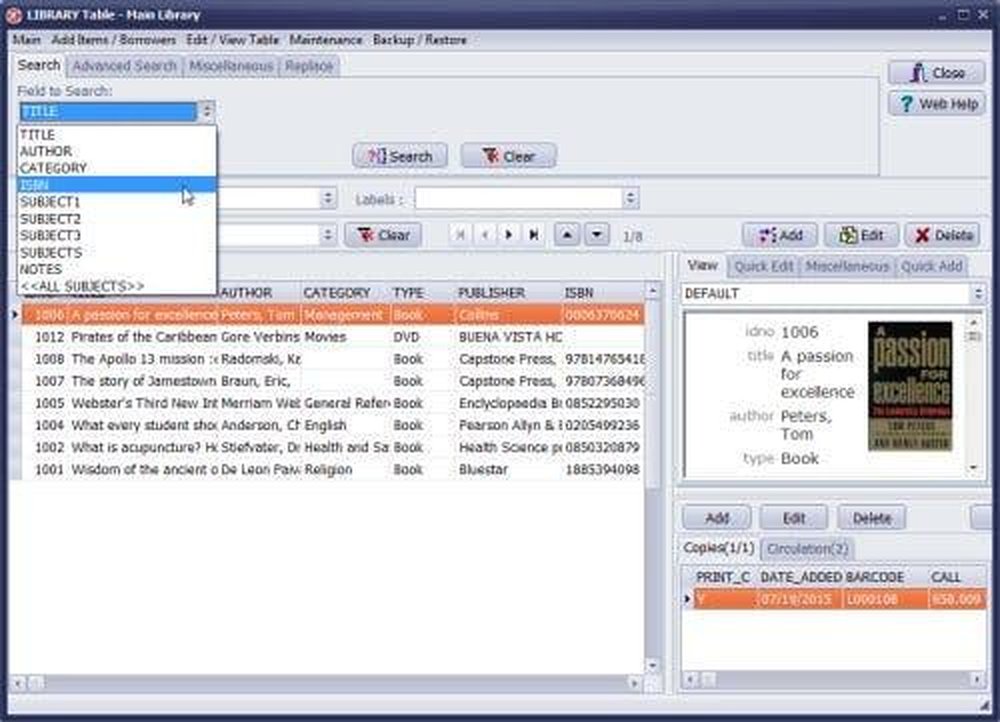Screen dimensions: 1000x722
Task: Click the move up triangle button
Action: (567, 235)
